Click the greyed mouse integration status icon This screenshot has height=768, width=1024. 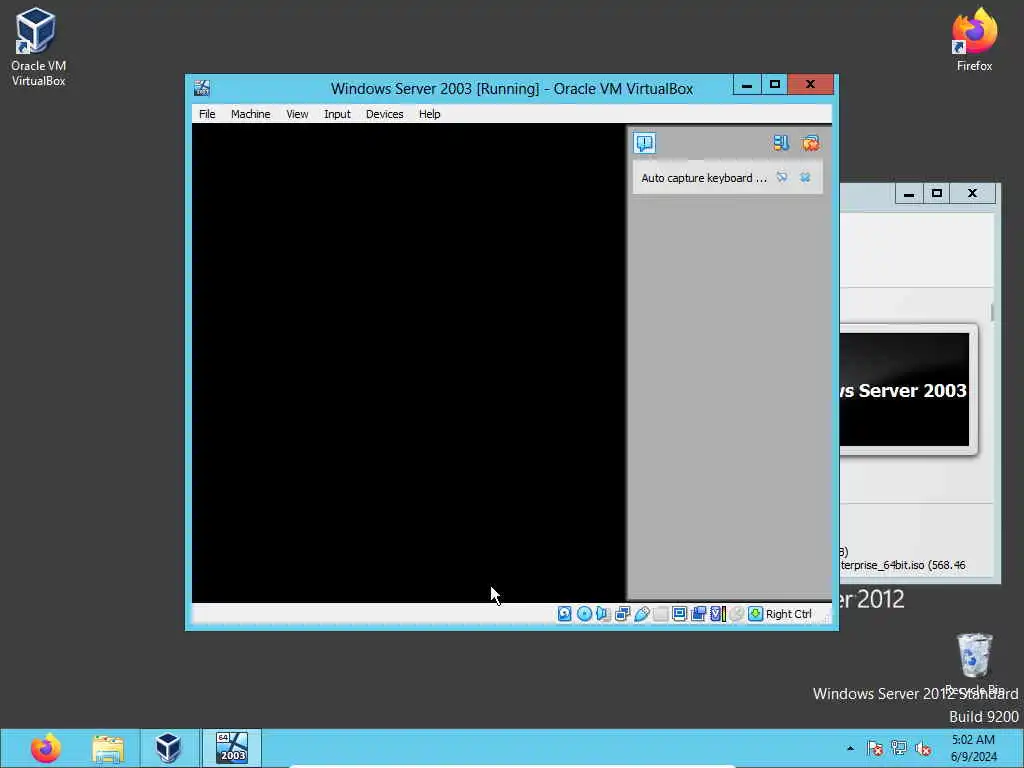click(x=737, y=614)
